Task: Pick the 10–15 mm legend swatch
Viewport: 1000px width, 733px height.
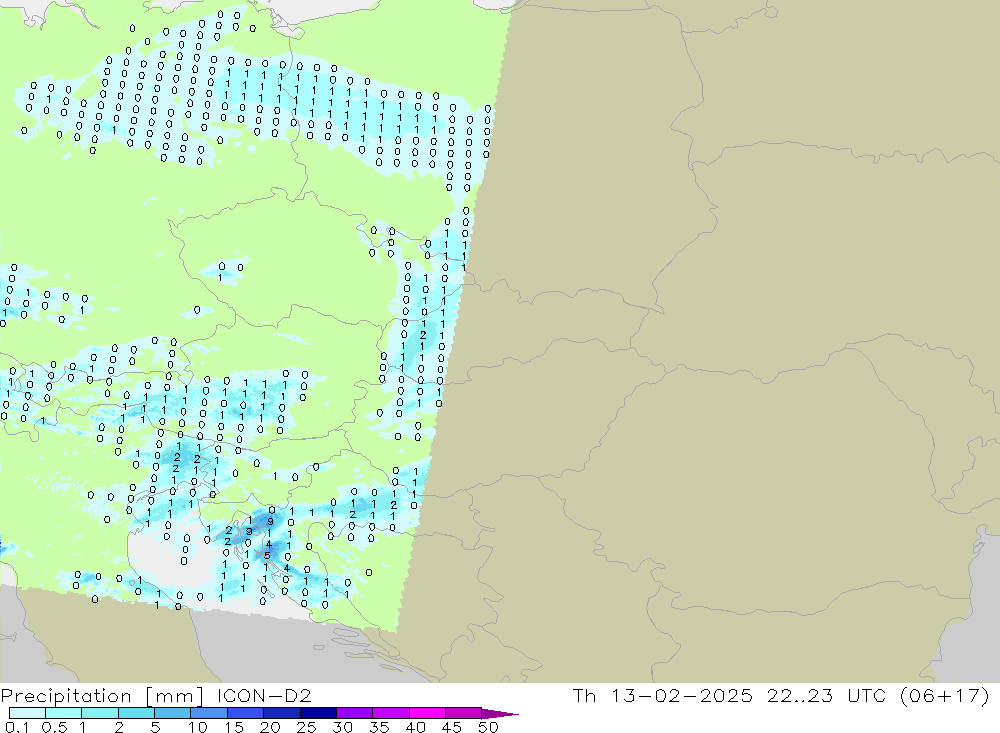Action: point(209,713)
